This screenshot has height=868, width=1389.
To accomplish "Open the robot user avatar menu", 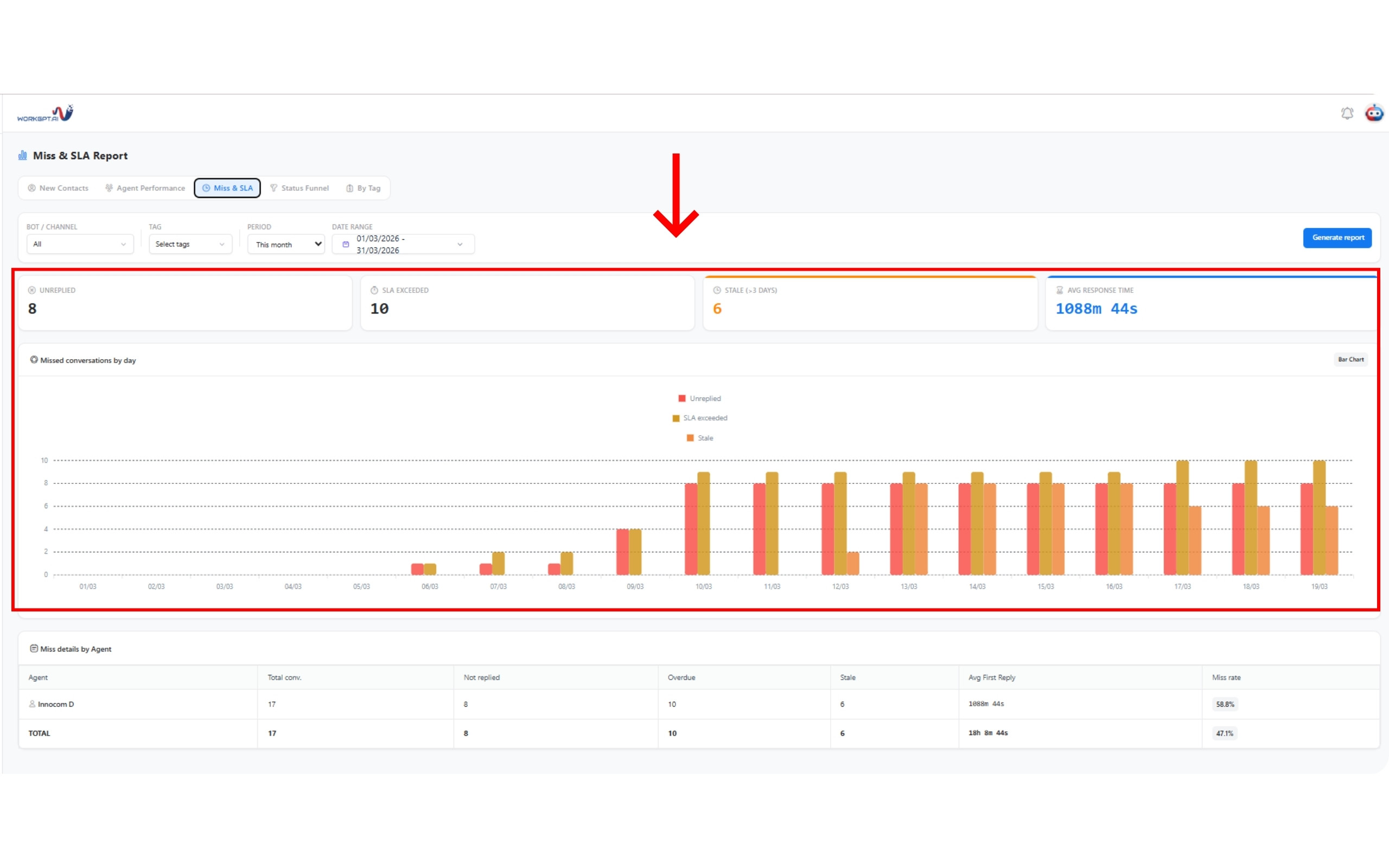I will pyautogui.click(x=1374, y=113).
